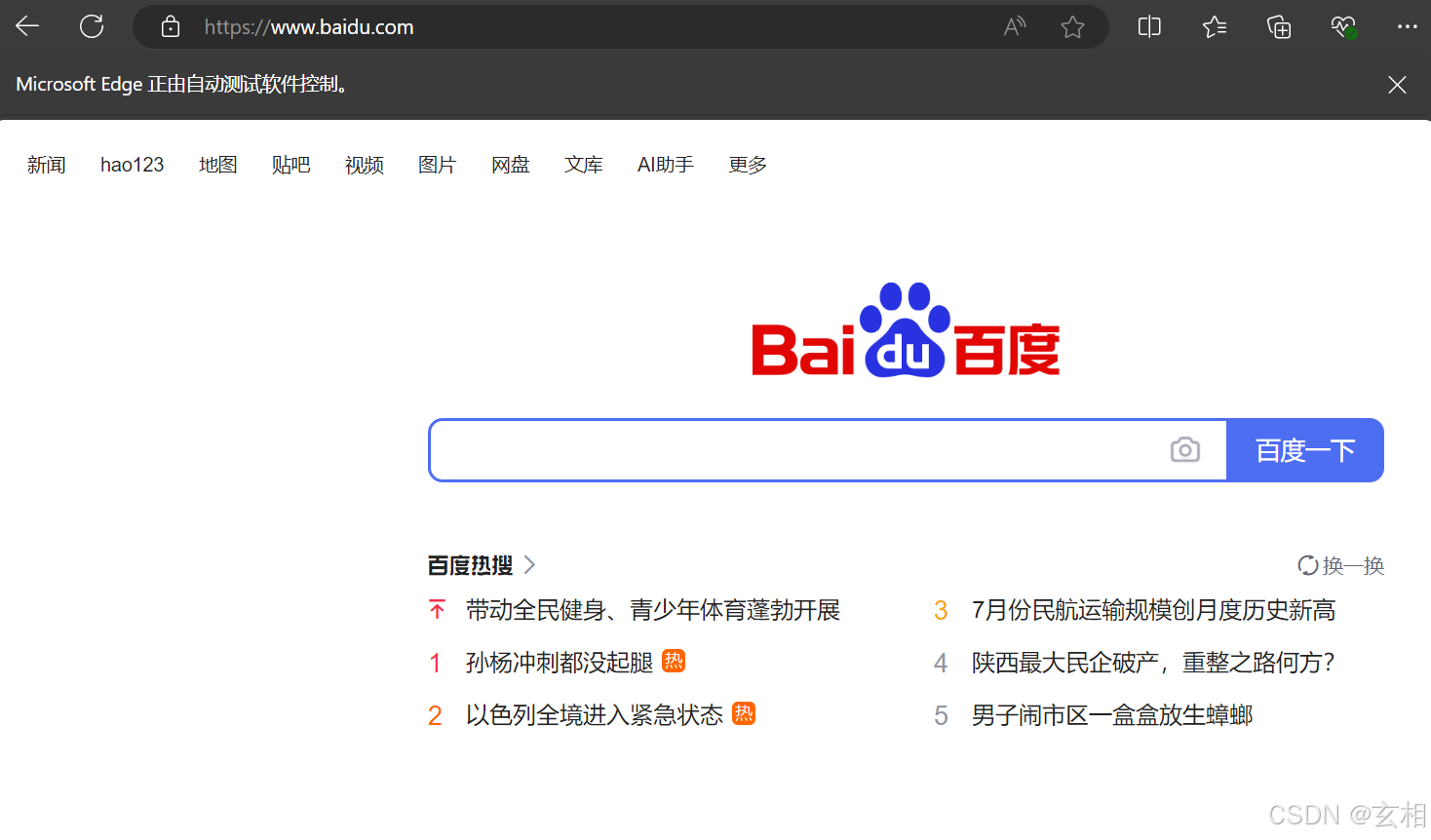Click the camera image search icon

pos(1185,450)
